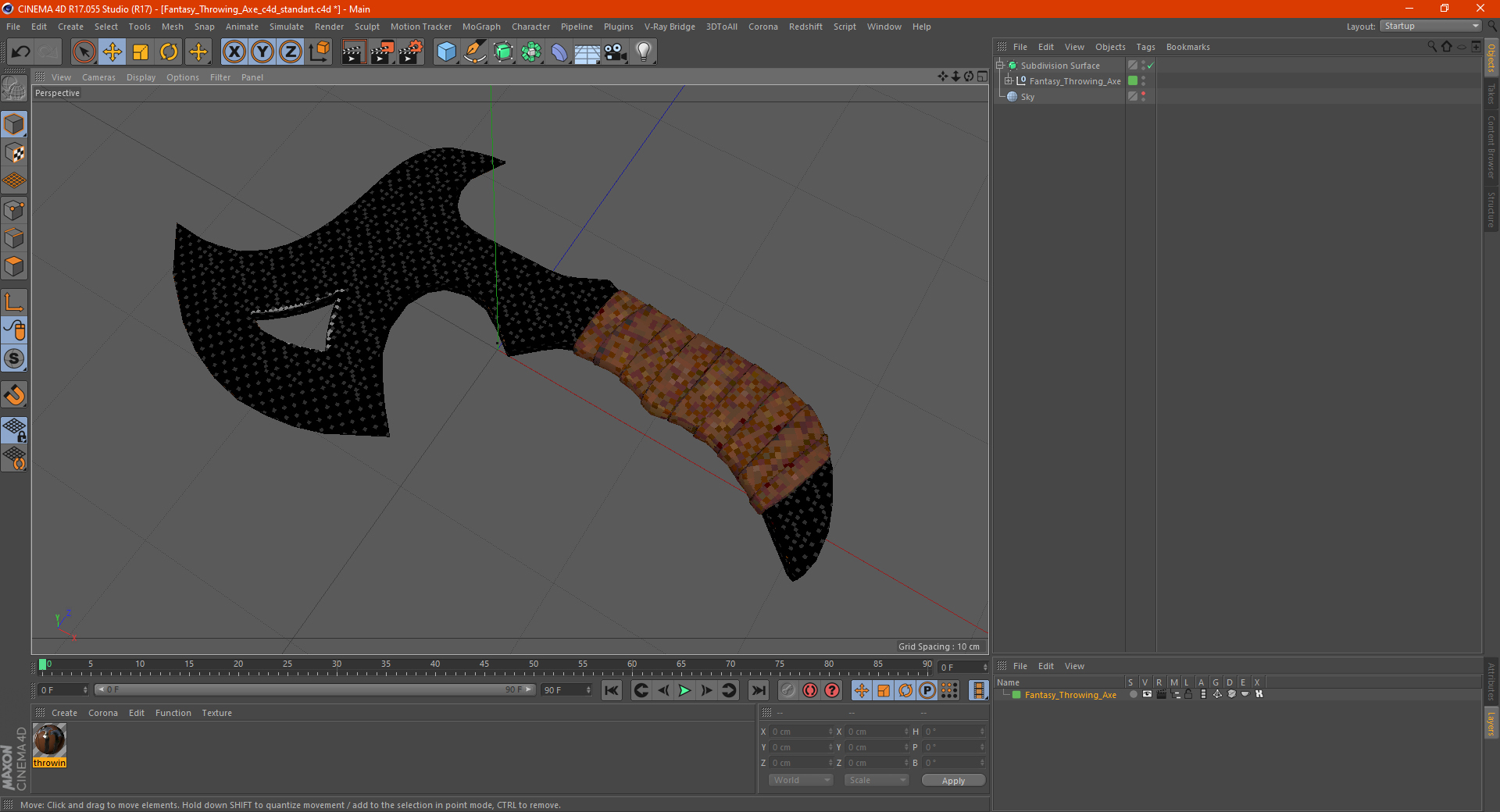1500x812 pixels.
Task: Click the Object Manager search icon
Action: pyautogui.click(x=1432, y=47)
